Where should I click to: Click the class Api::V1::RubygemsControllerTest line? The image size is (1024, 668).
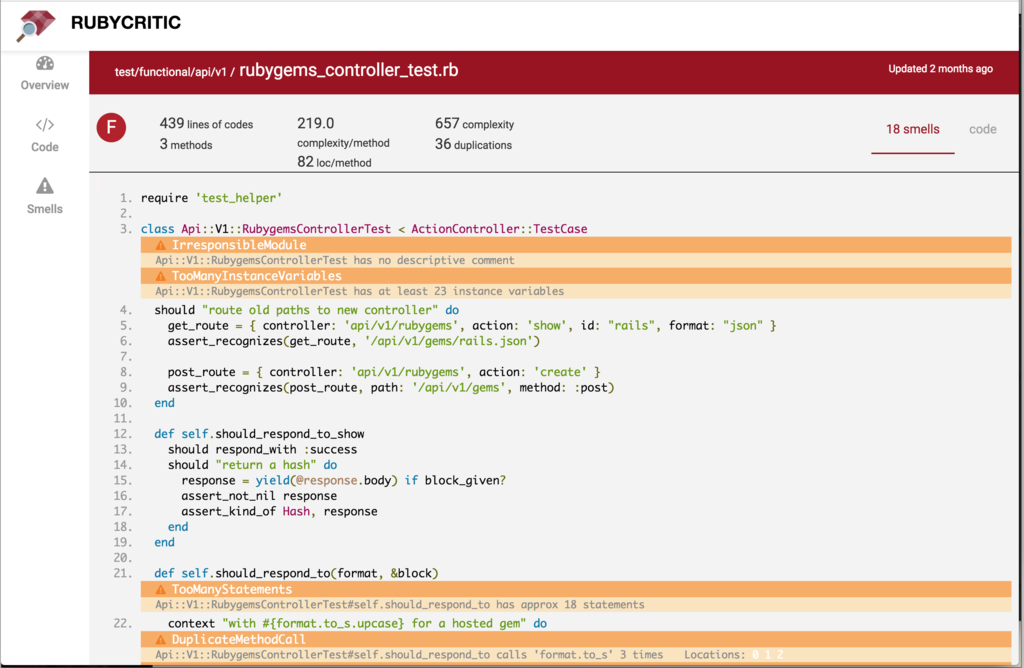[x=364, y=229]
